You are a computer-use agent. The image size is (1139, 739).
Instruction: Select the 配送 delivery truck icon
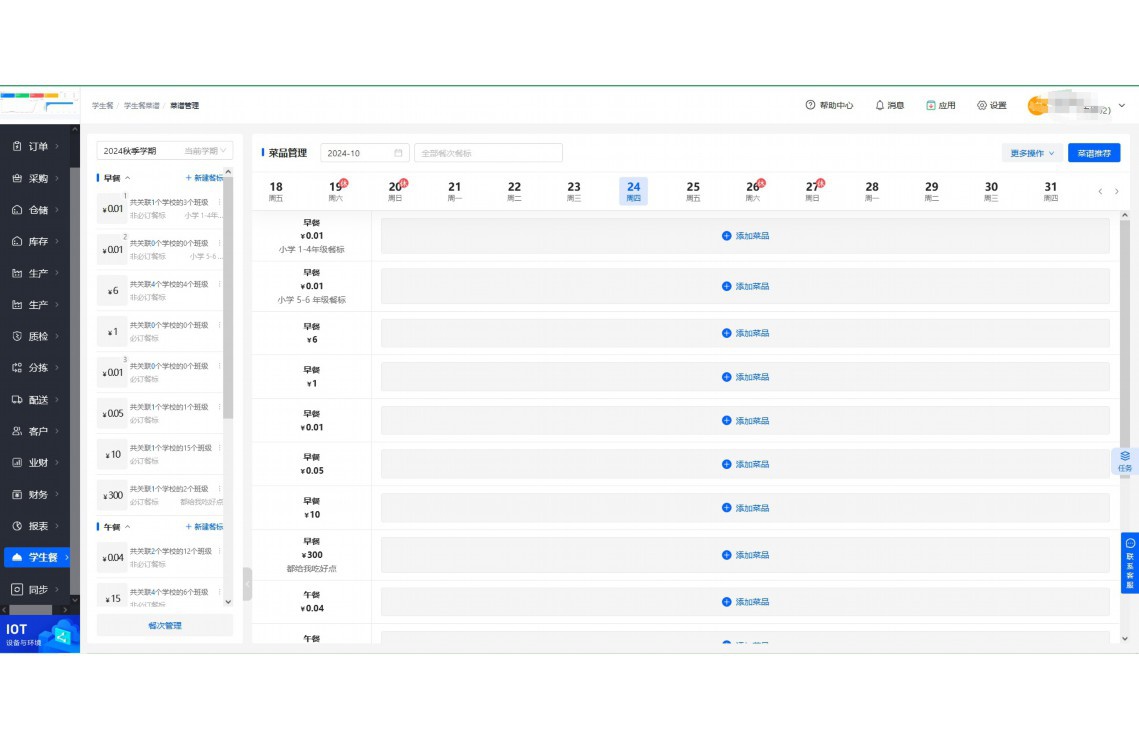click(x=17, y=400)
